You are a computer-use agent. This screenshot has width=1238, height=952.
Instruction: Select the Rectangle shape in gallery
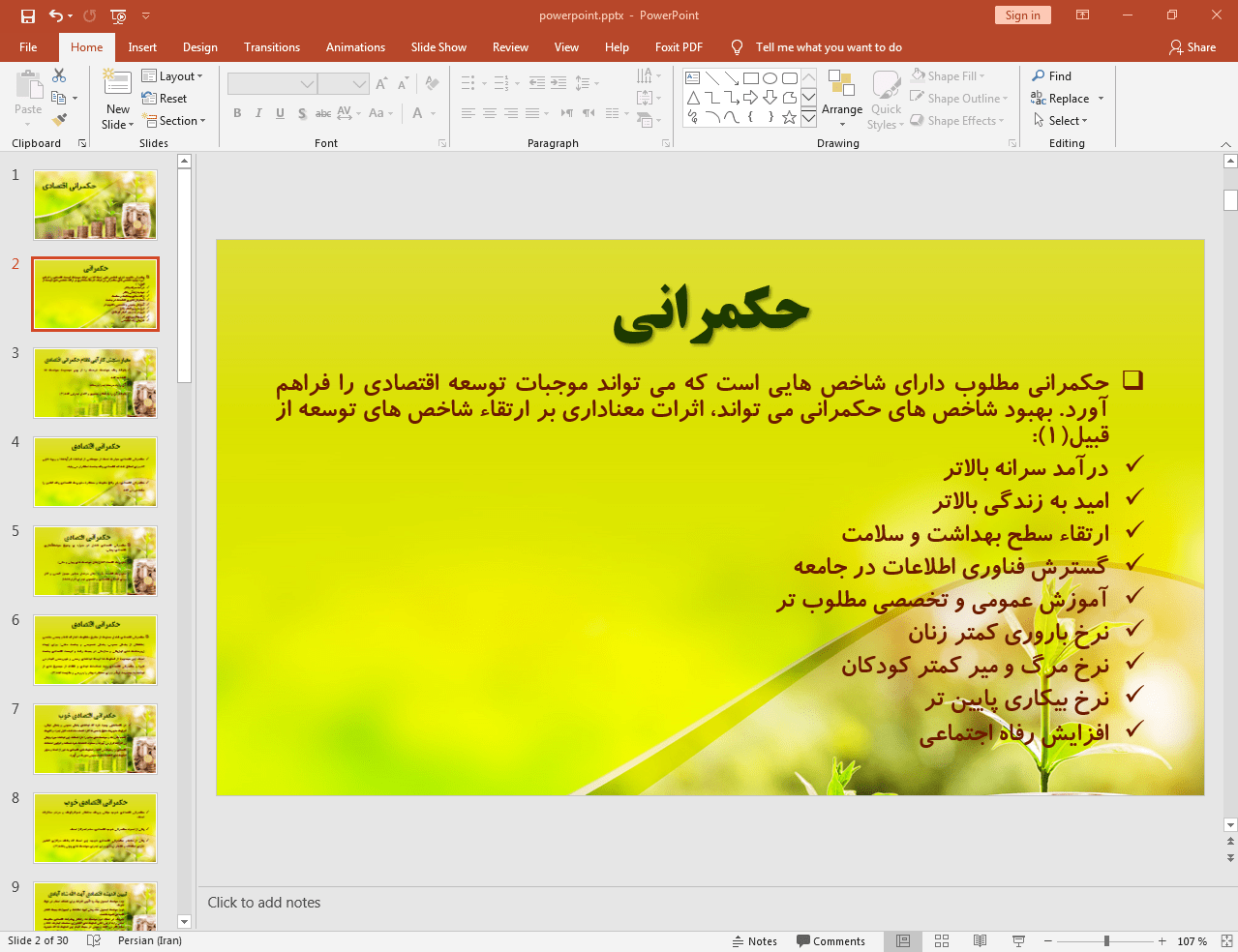click(x=751, y=78)
